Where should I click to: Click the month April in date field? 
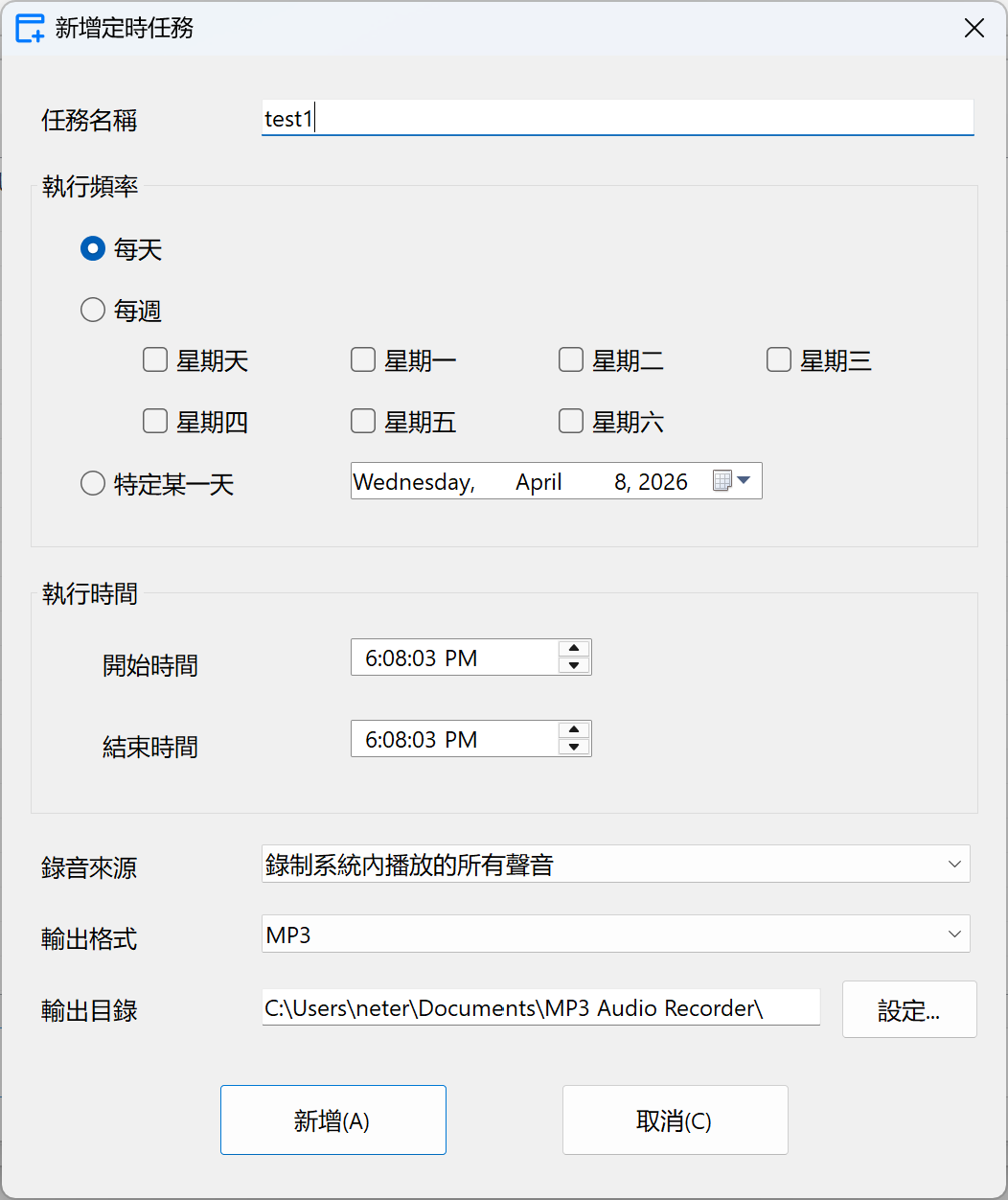[x=538, y=482]
